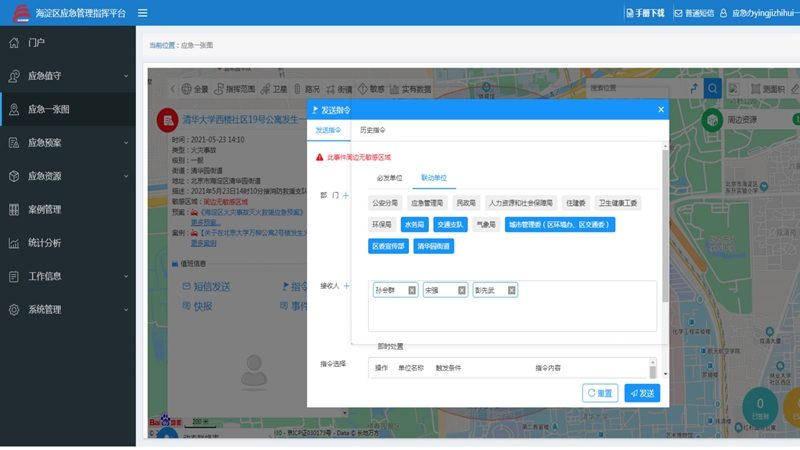
Task: Click the hamburger menu icon in header
Action: coord(142,13)
